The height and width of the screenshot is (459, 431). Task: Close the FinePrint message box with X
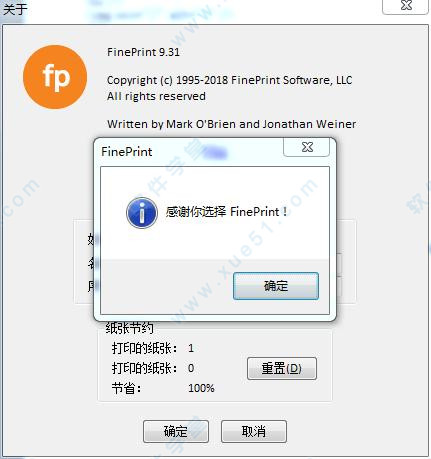point(307,147)
